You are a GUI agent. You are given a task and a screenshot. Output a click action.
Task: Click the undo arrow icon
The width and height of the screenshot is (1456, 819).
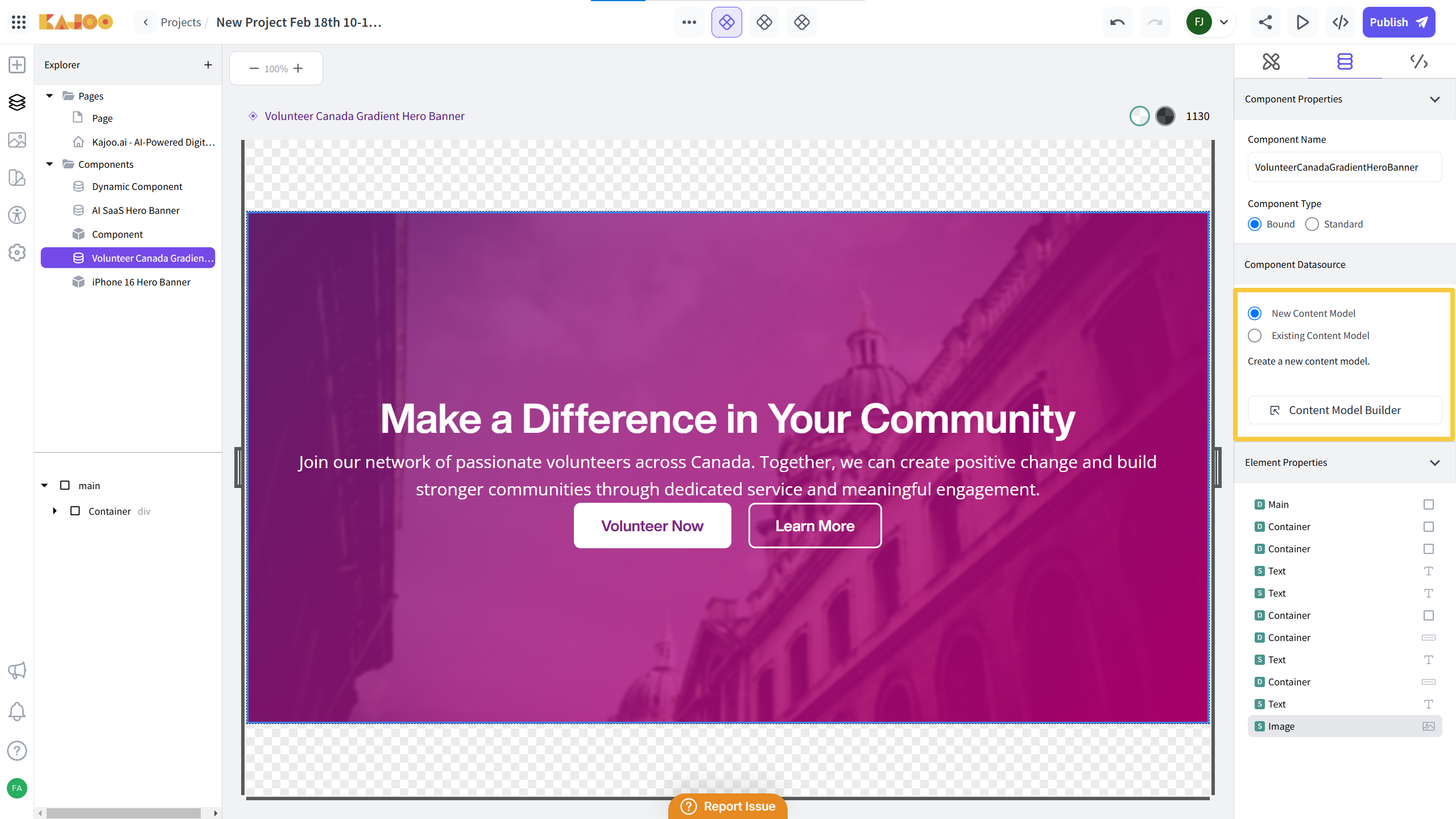[1117, 22]
